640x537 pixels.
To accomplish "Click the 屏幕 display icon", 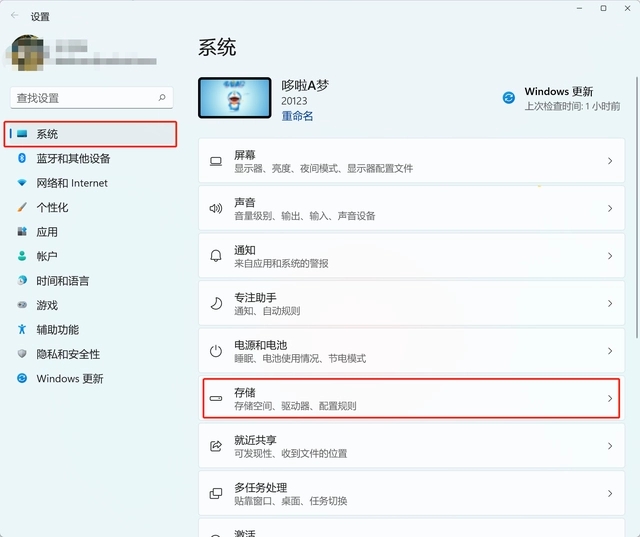I will [216, 161].
